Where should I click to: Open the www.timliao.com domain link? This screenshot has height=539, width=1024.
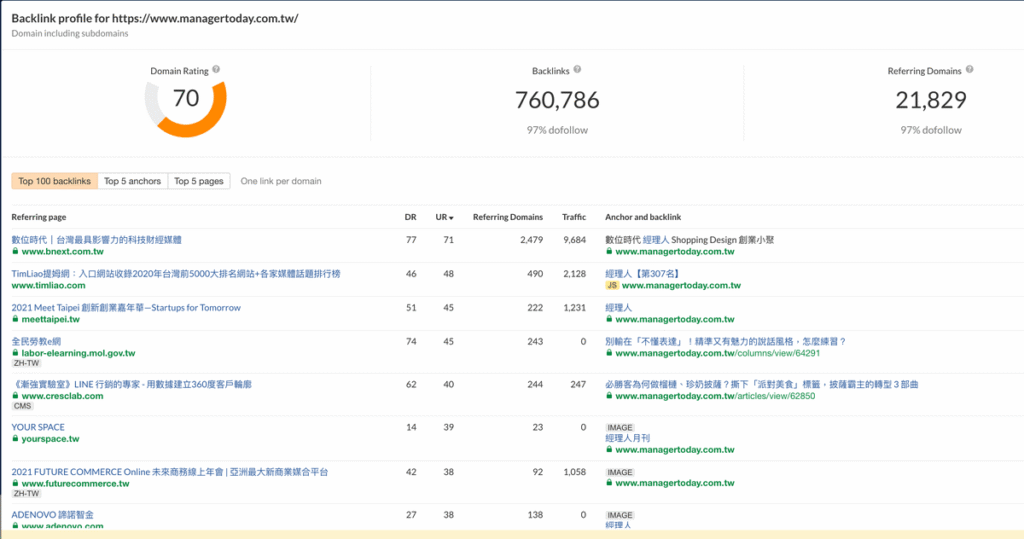48,286
